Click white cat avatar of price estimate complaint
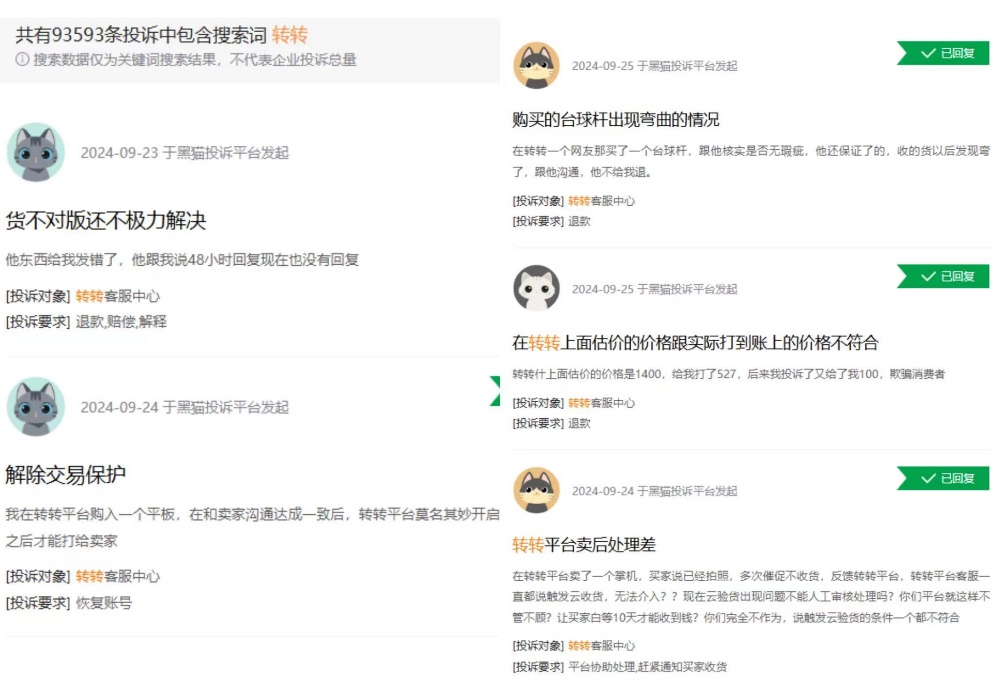The image size is (999, 686). 536,288
